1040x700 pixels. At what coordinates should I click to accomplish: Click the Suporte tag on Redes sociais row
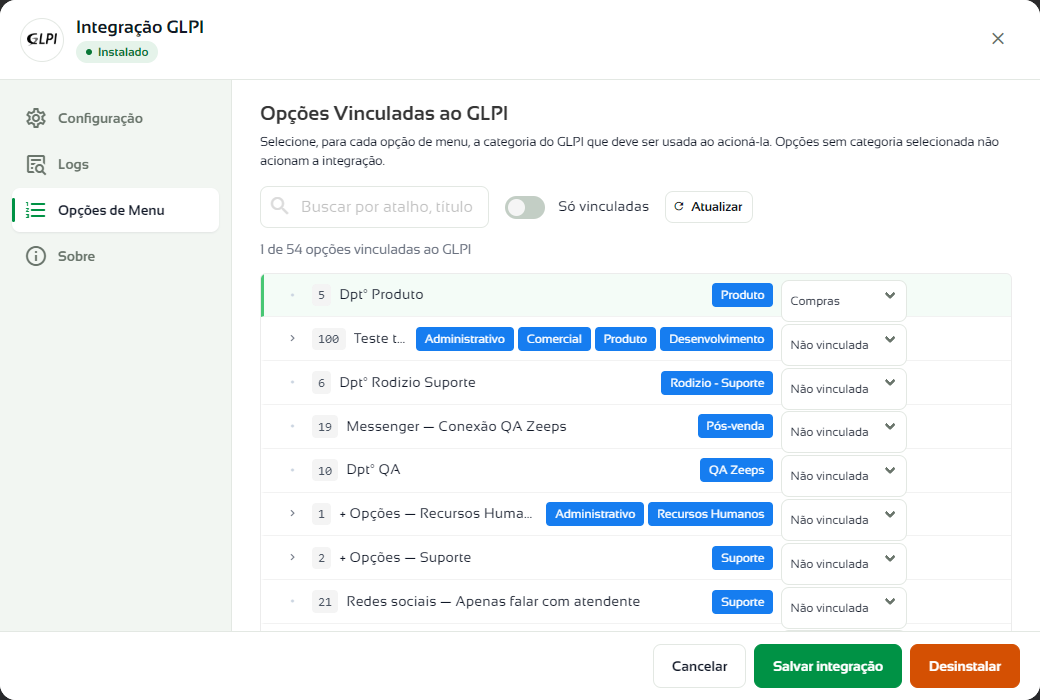point(742,602)
